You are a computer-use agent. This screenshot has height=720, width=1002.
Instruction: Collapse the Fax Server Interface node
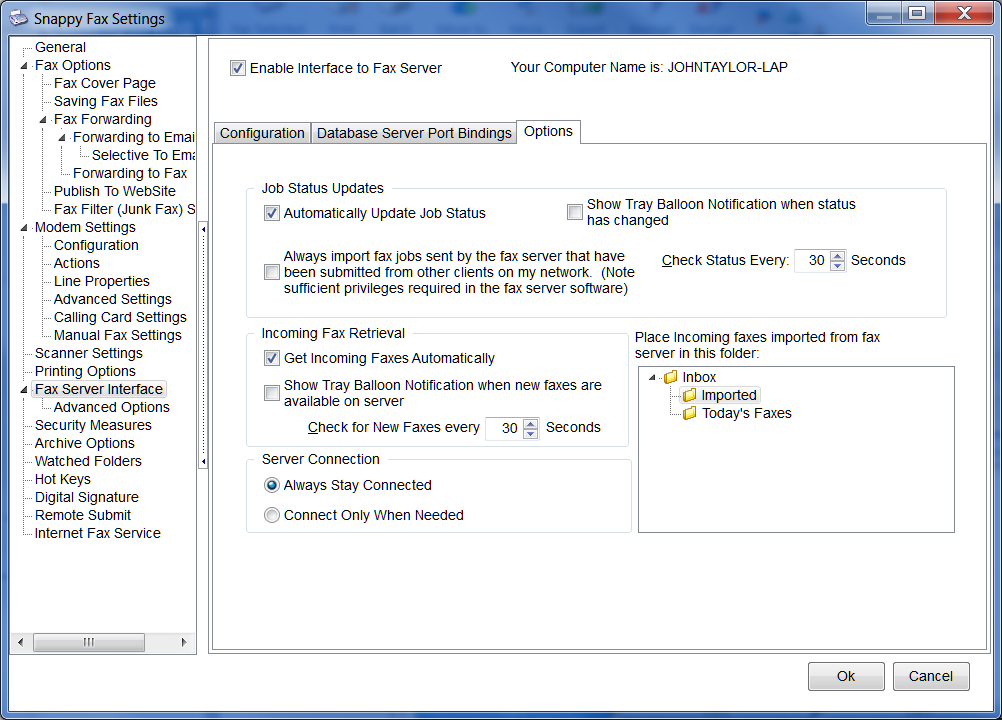pos(24,390)
